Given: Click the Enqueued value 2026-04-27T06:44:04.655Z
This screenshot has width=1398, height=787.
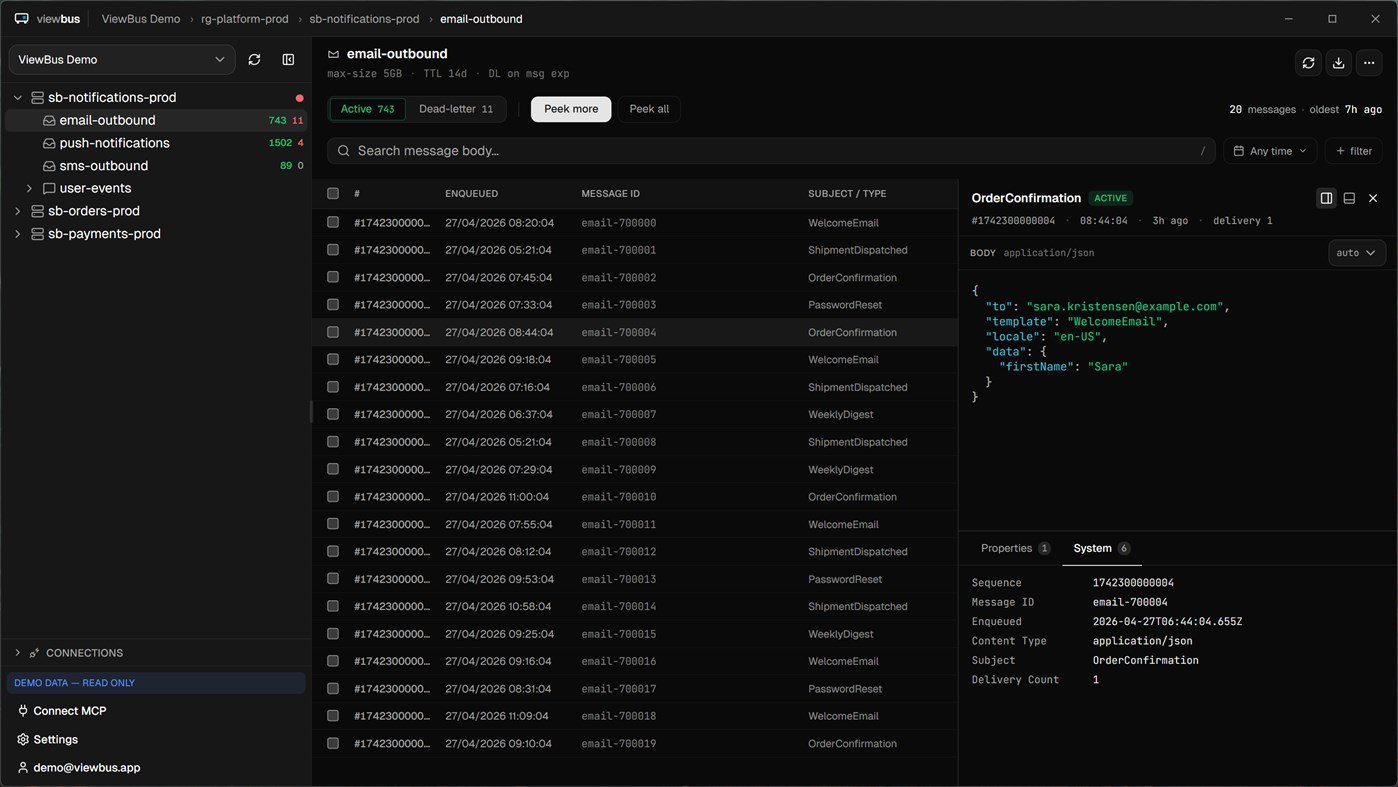Looking at the screenshot, I should point(1167,622).
